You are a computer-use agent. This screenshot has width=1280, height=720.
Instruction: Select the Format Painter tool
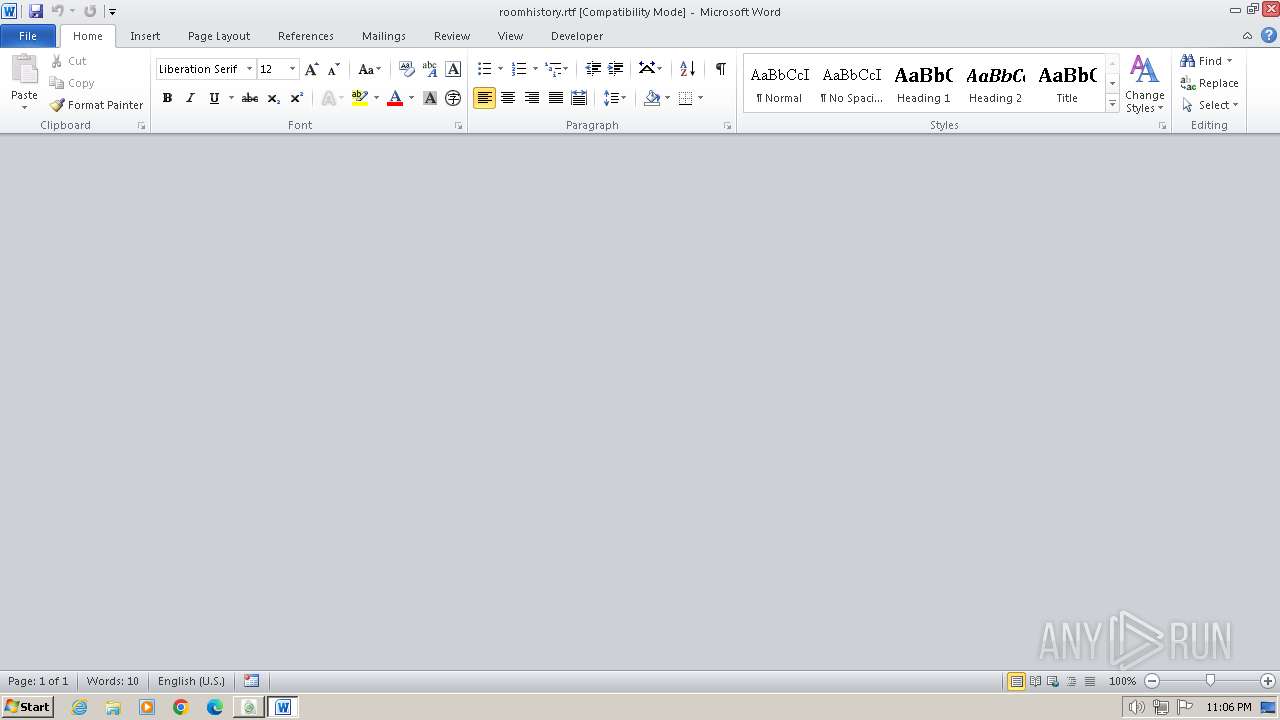97,105
